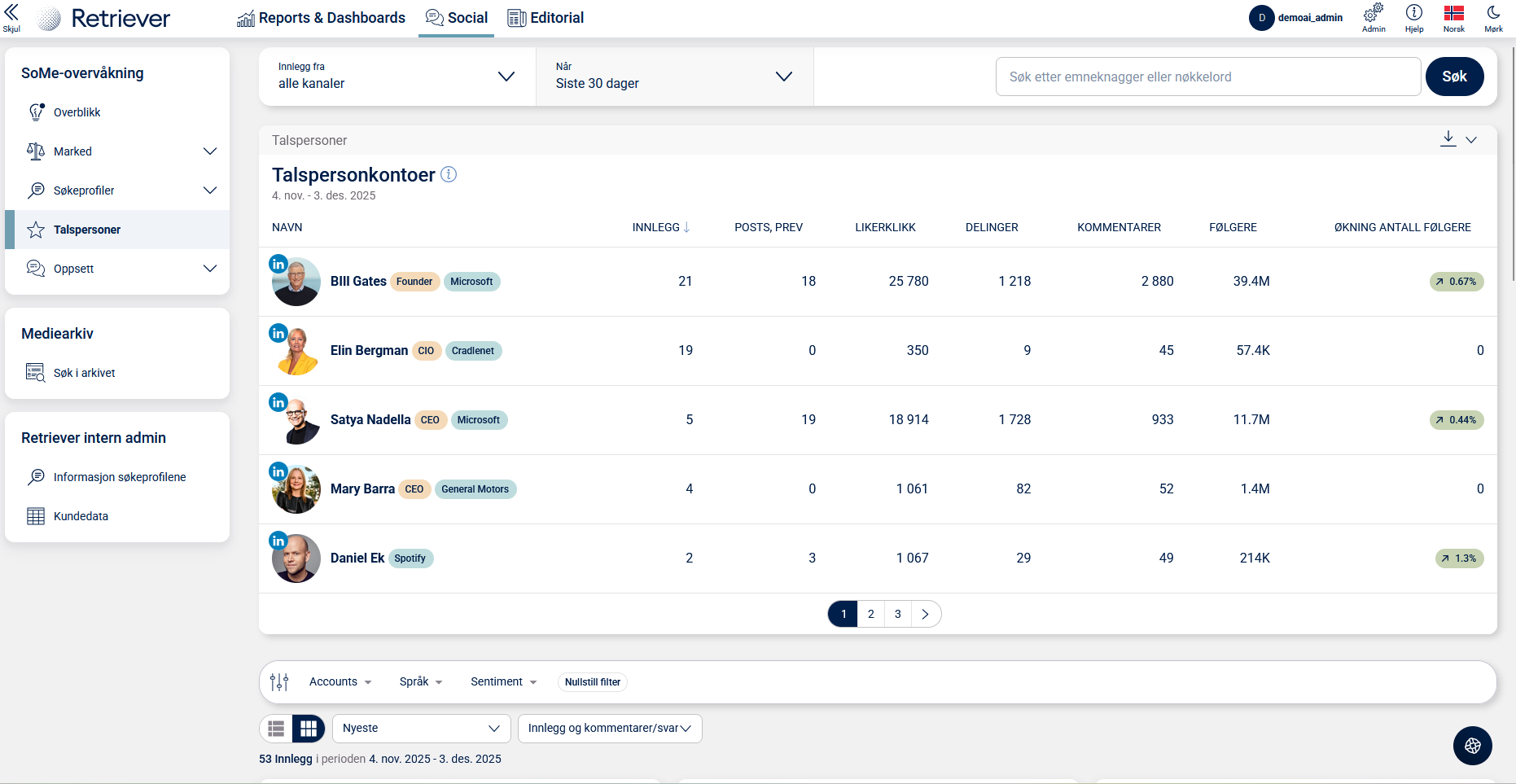This screenshot has width=1516, height=784.
Task: Open Reports & Dashboards tab
Action: coord(321,18)
